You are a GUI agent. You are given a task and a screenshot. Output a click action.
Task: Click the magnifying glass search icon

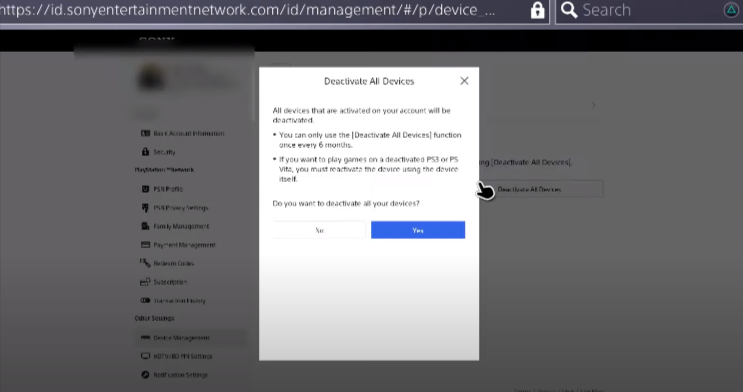(x=569, y=10)
